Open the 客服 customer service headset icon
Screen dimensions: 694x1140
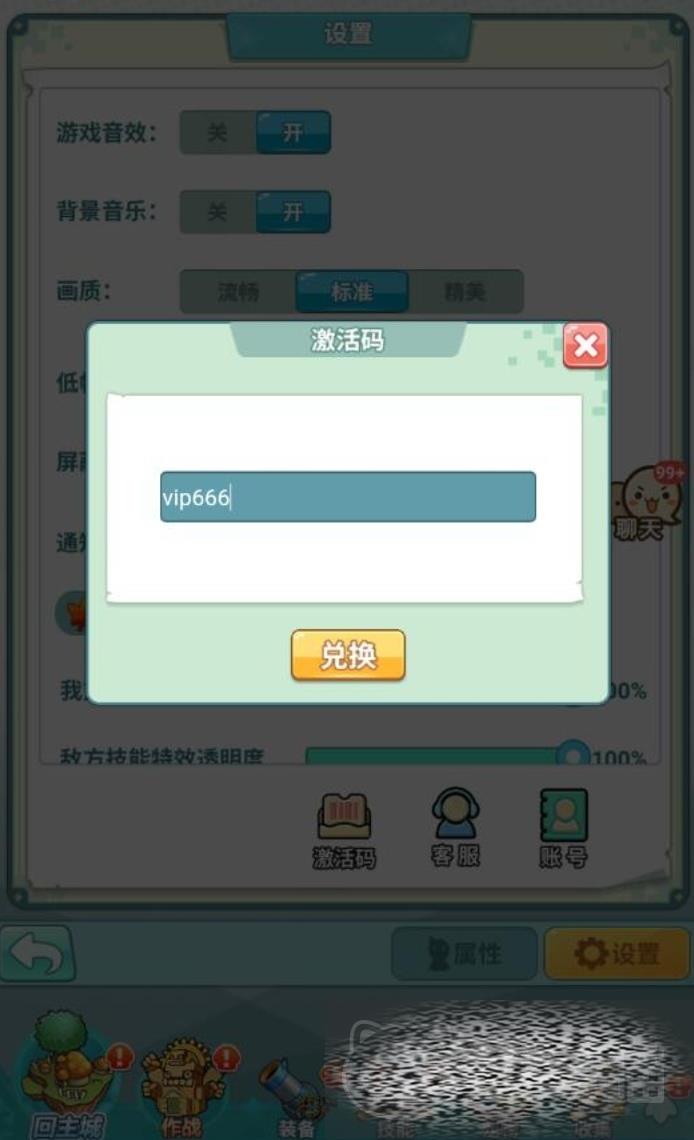coord(455,828)
